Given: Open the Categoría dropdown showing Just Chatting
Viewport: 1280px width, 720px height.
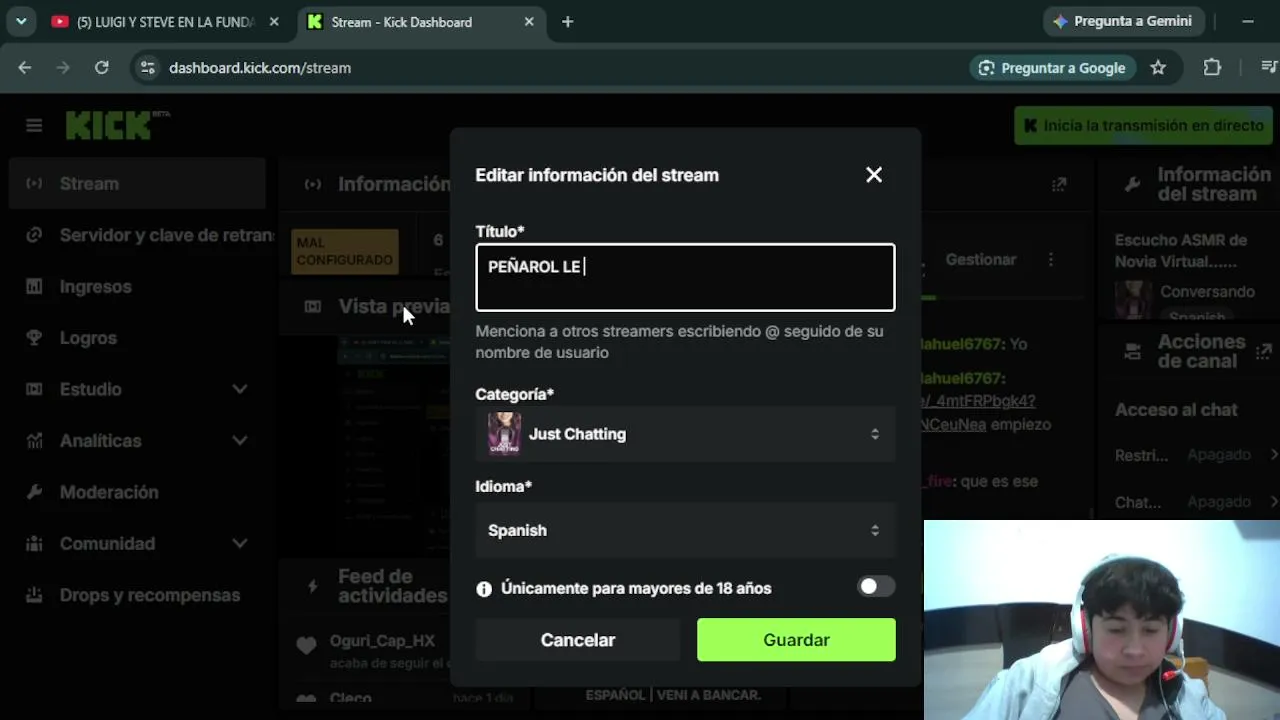Looking at the screenshot, I should (685, 434).
